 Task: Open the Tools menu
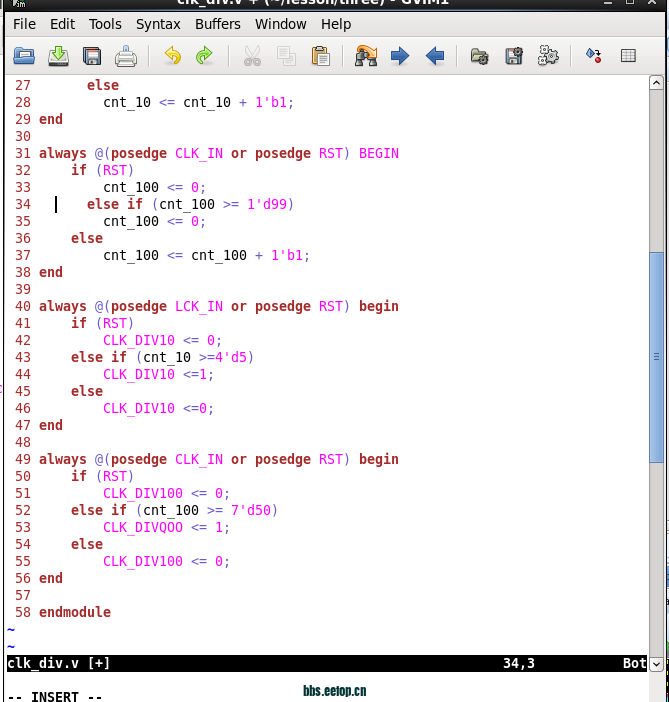105,24
